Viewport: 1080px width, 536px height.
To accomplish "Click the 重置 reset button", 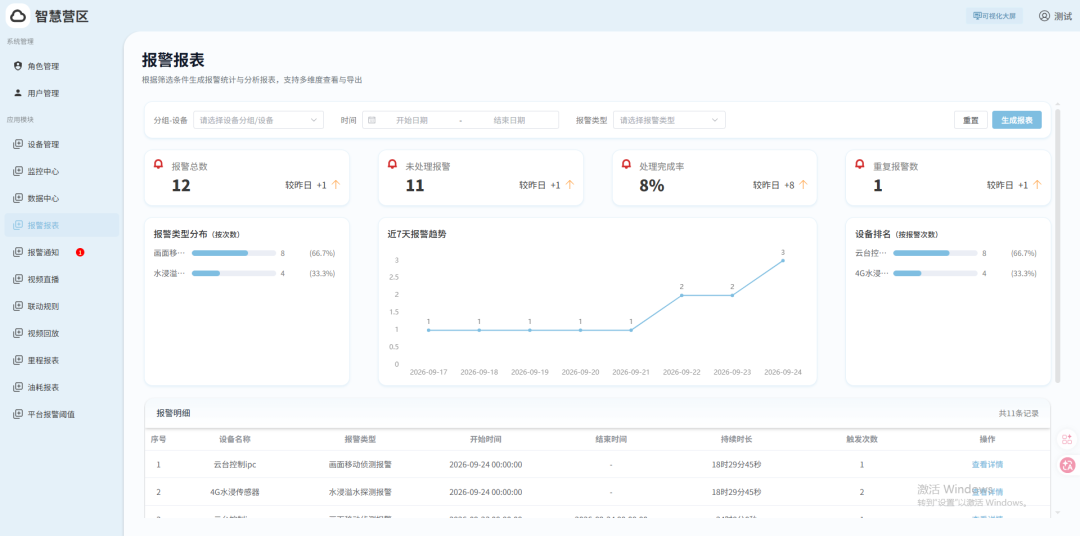I will [x=970, y=120].
